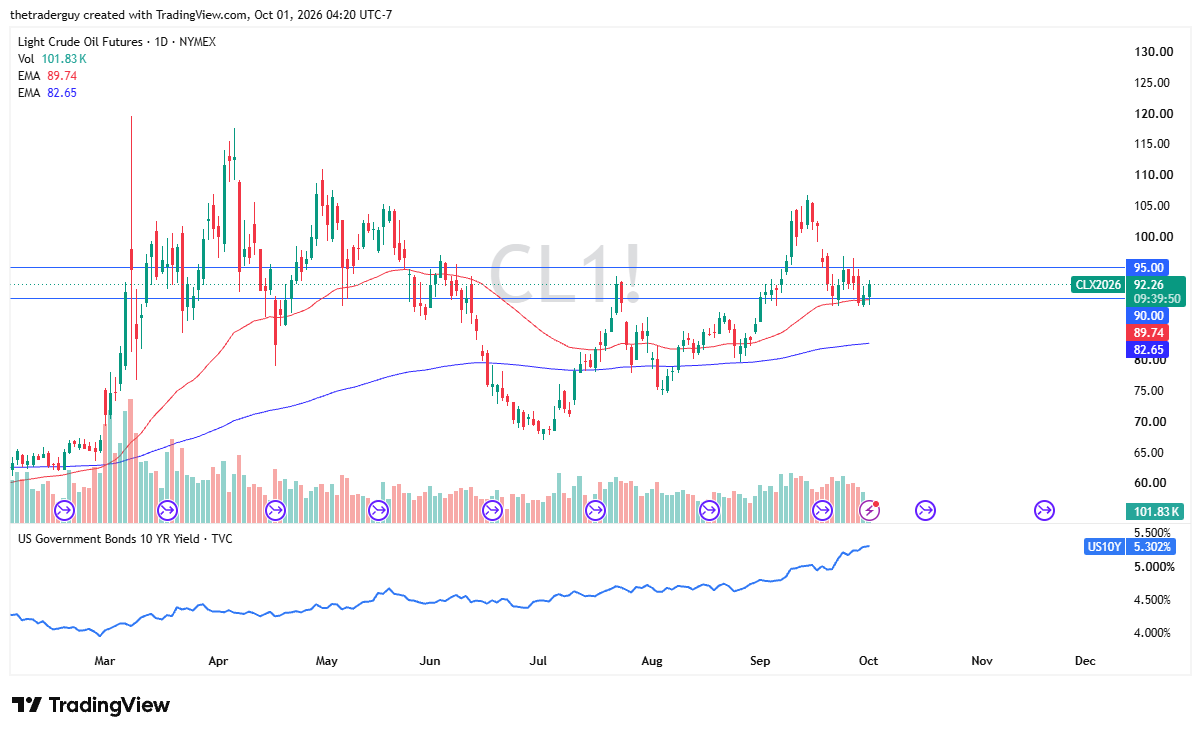Select the EMA 89.74 legend entry
Viewport: 1201px width, 735px height.
pos(47,76)
